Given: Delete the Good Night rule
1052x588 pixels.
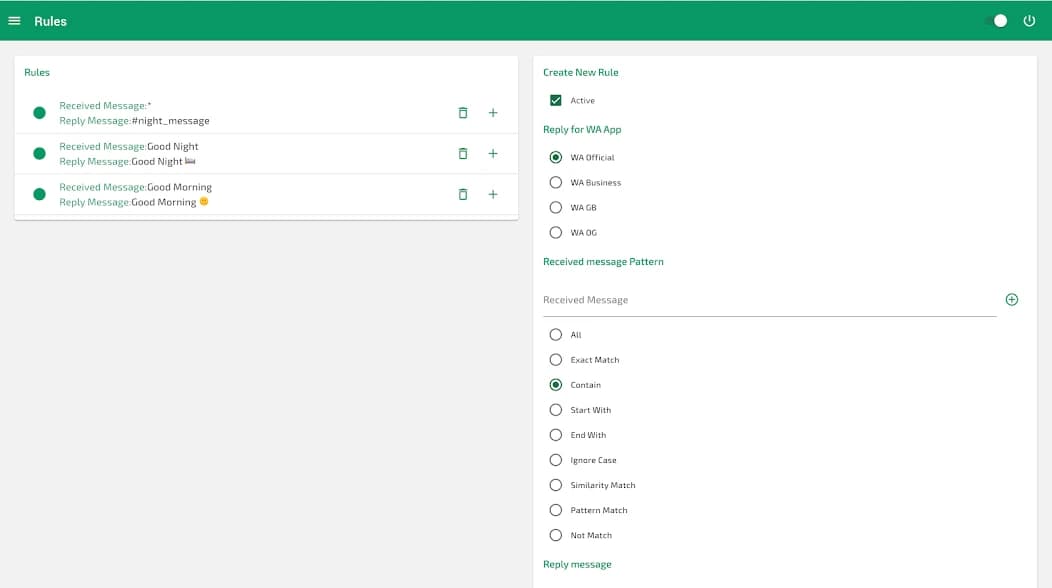Looking at the screenshot, I should click(463, 154).
